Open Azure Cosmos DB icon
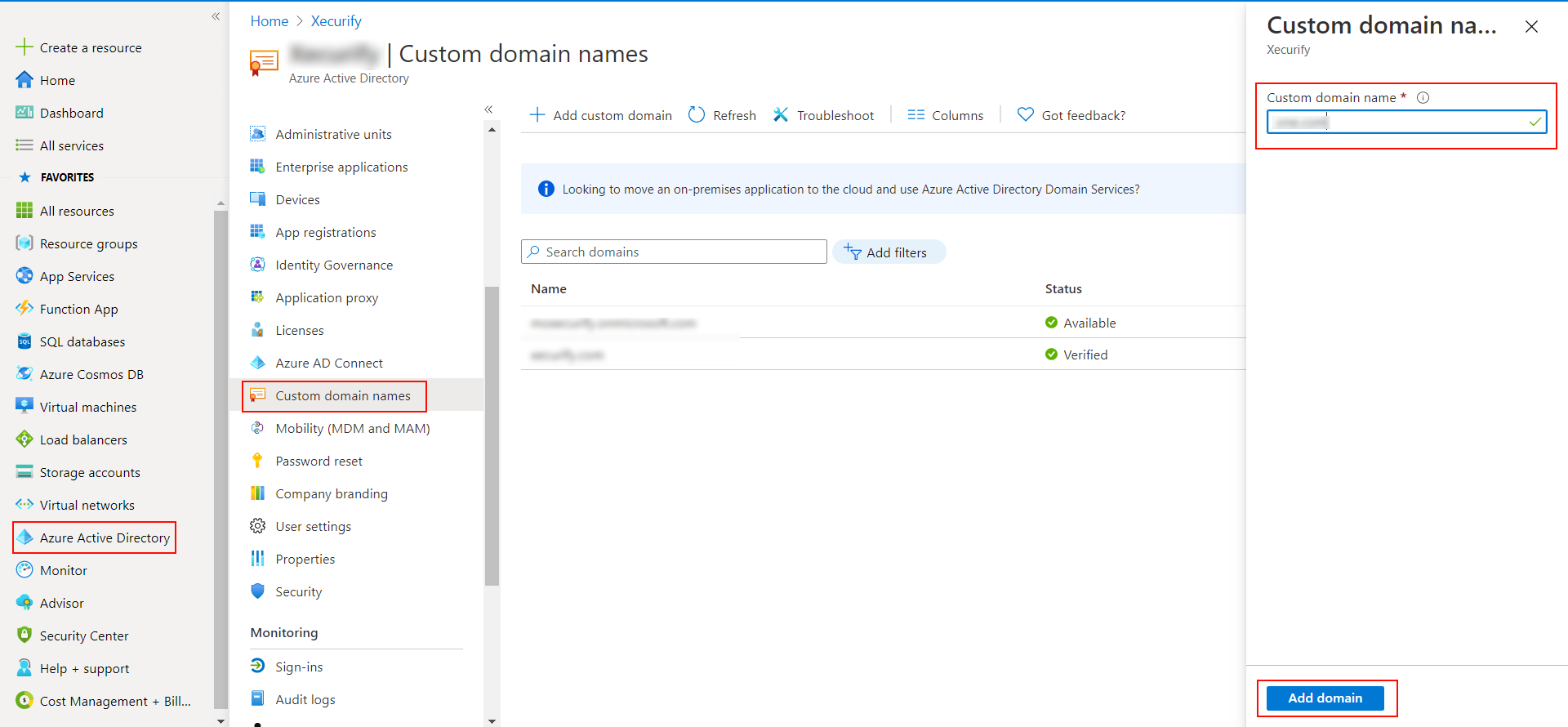 24,374
